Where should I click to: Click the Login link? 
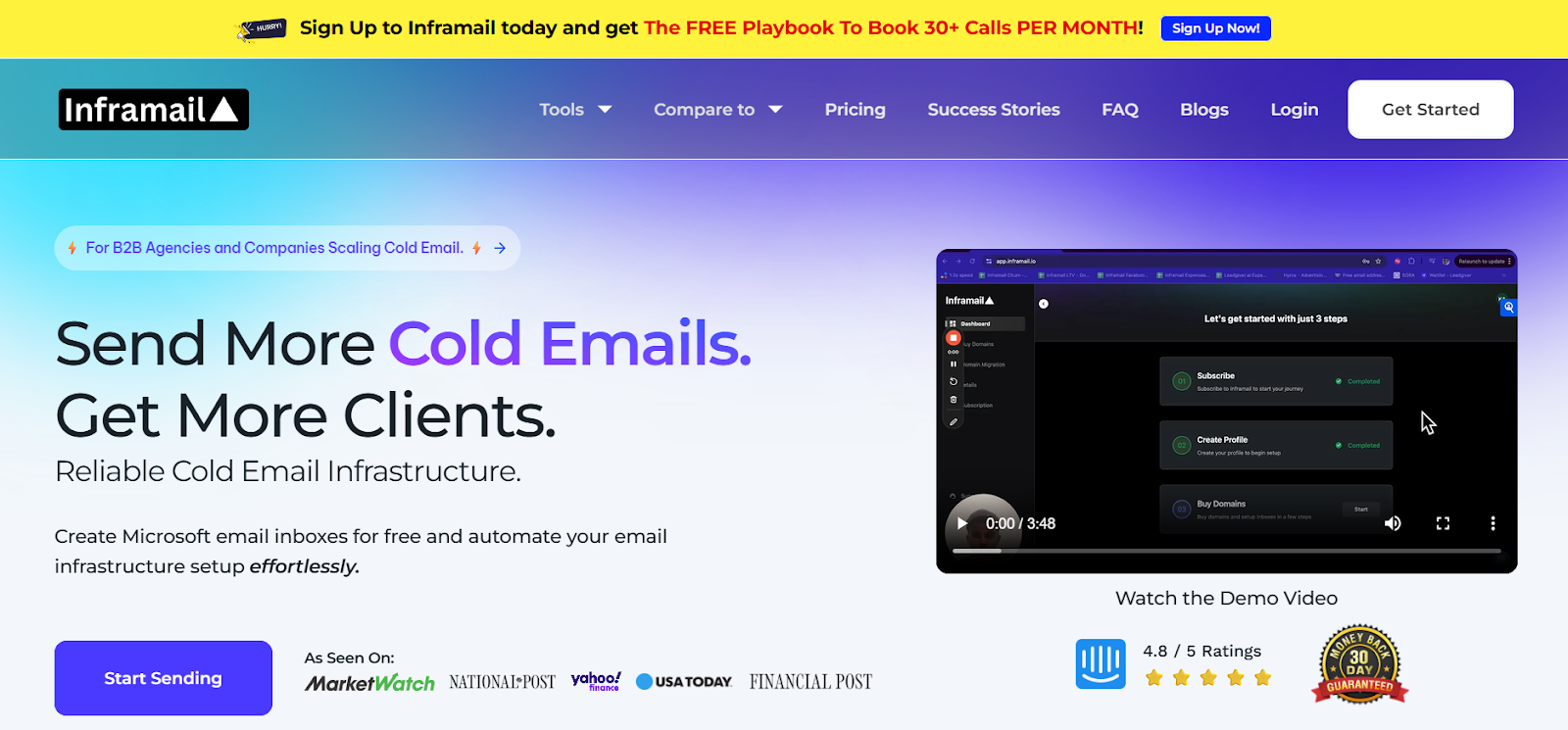coord(1295,110)
